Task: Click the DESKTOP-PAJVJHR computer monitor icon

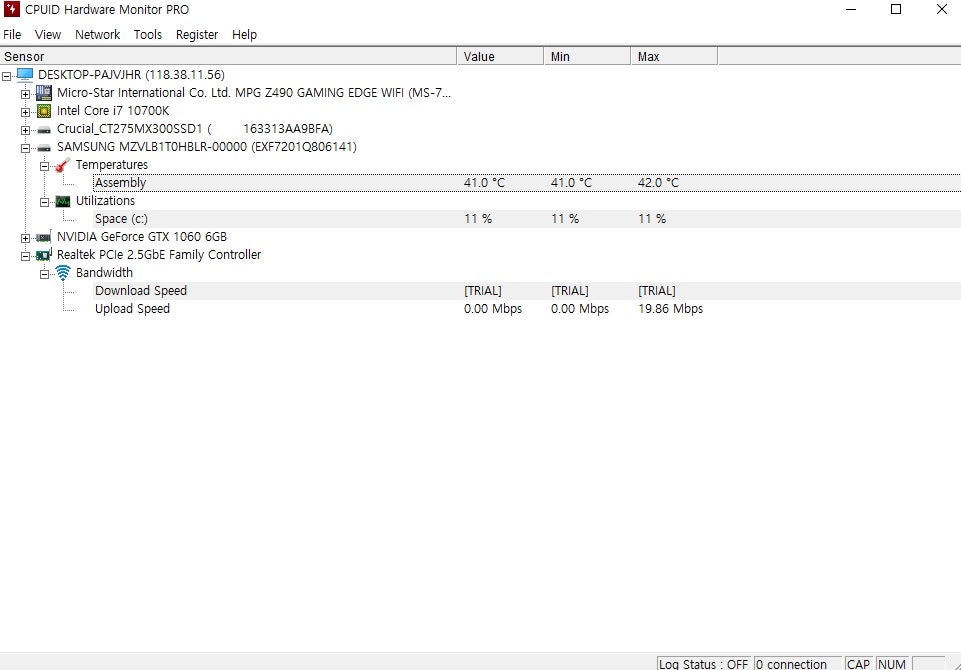Action: [25, 75]
